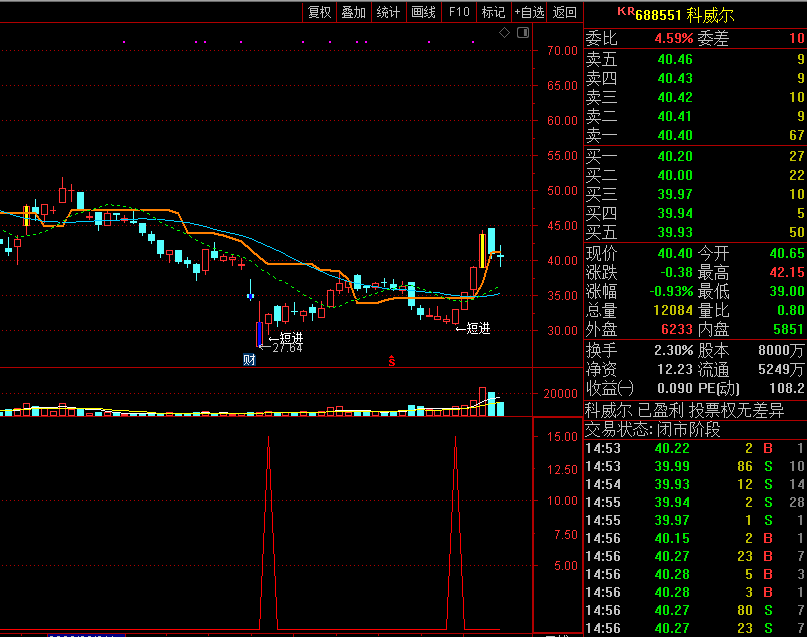Click the 70.00 price axis label
807x637 pixels.
(x=563, y=50)
